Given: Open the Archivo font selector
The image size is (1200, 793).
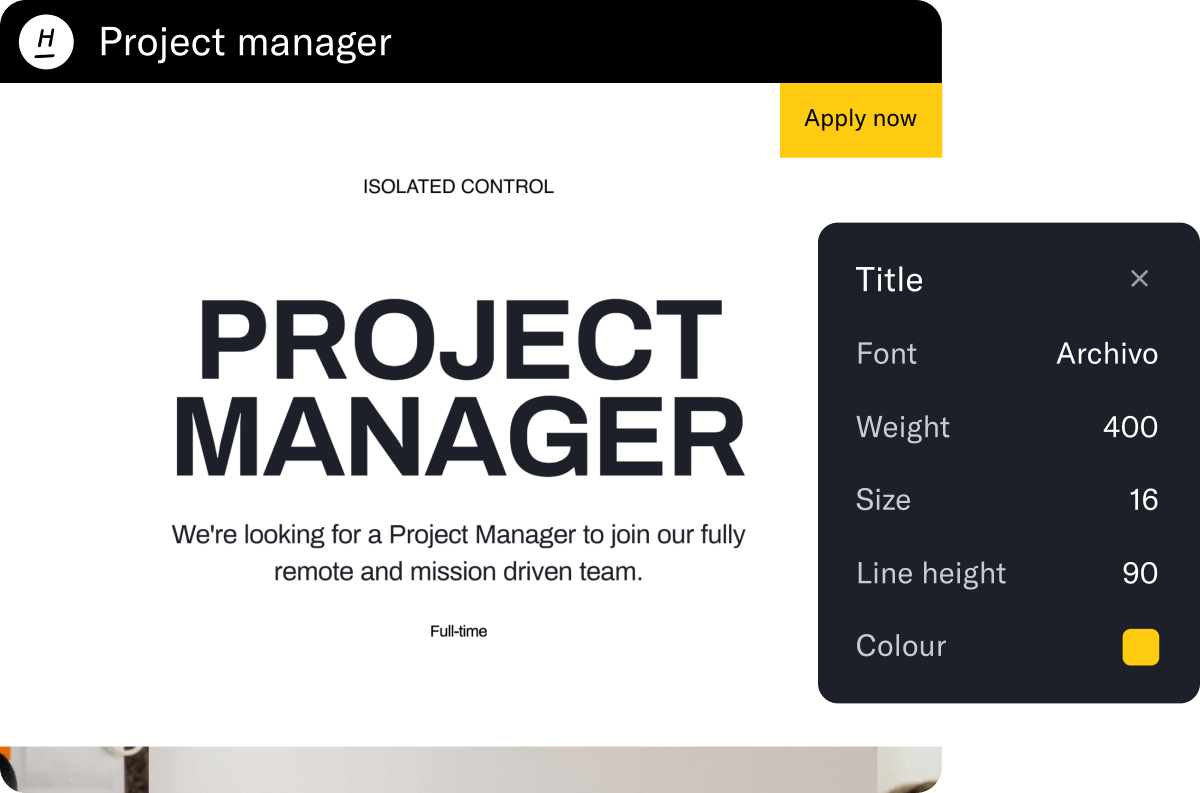Looking at the screenshot, I should click(1106, 354).
